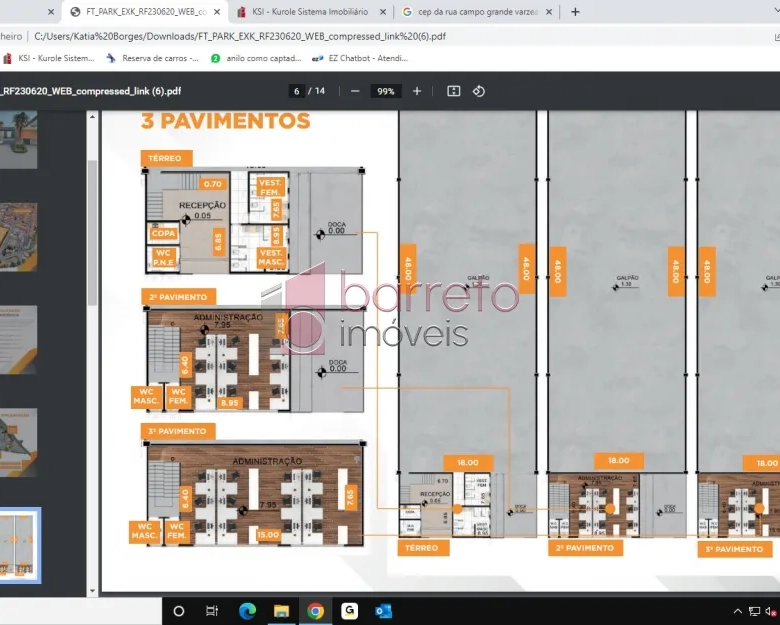
Task: Close the FT_PARK_EXK PDF tab
Action: (217, 12)
